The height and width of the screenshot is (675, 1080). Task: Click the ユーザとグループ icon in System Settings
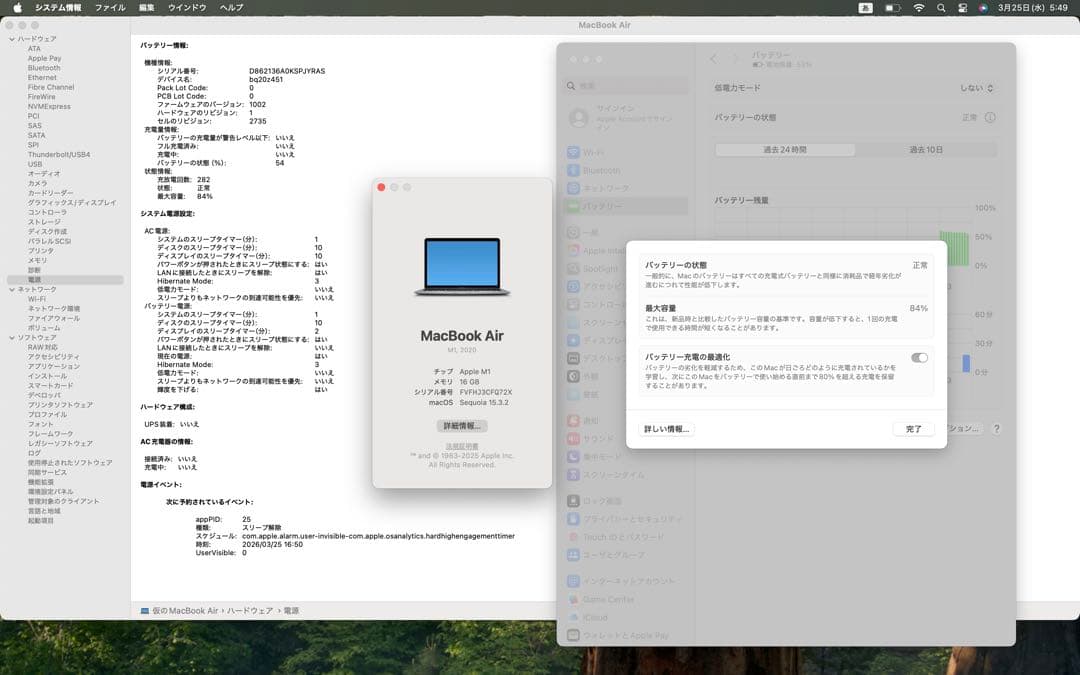click(x=573, y=554)
